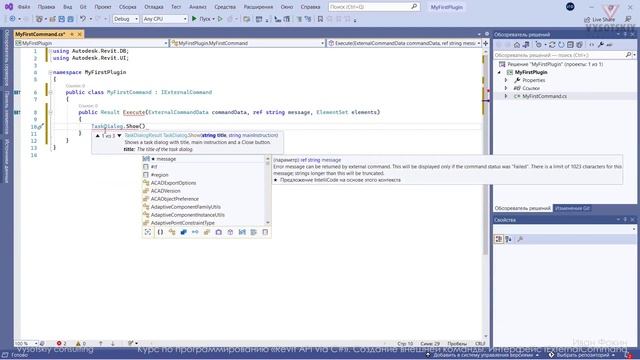Click the Bookmark toolbar icon

pyautogui.click(x=320, y=19)
